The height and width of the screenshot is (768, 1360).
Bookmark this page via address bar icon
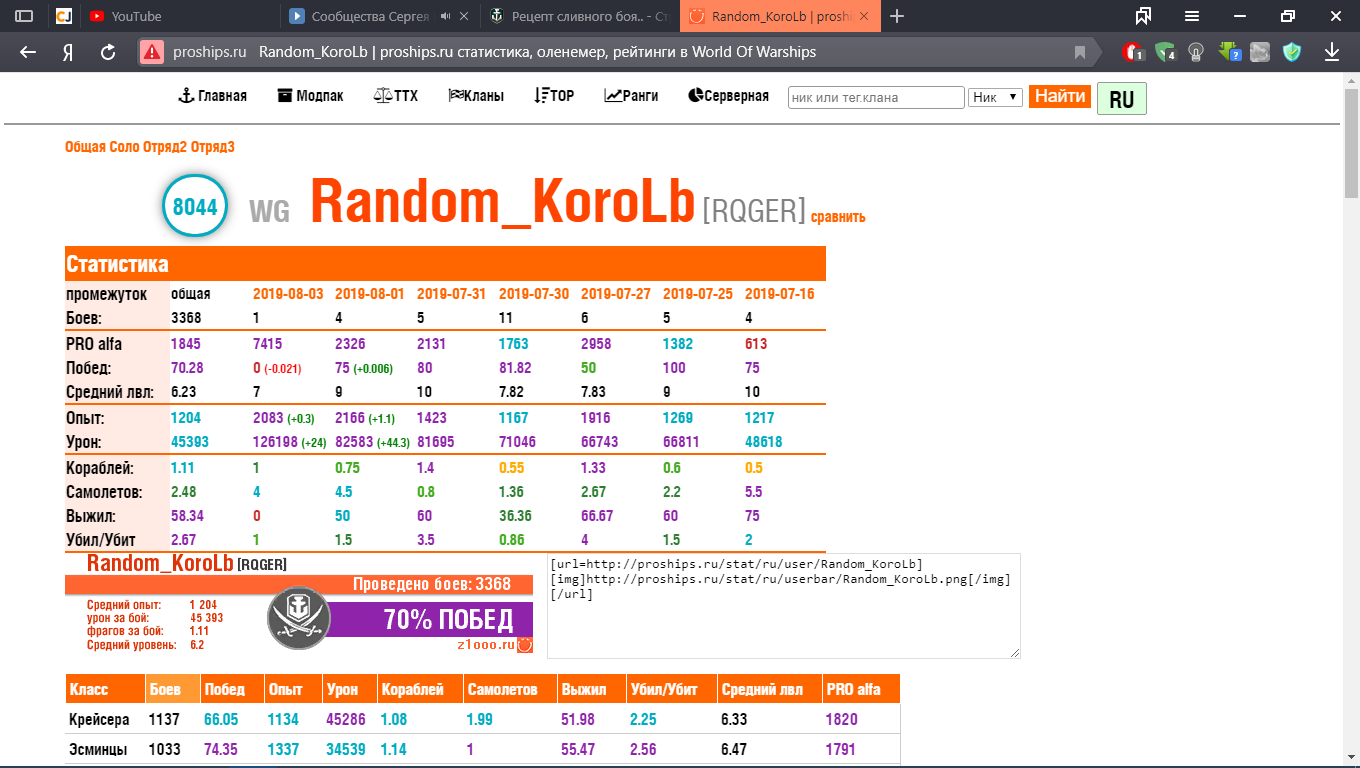point(1079,52)
